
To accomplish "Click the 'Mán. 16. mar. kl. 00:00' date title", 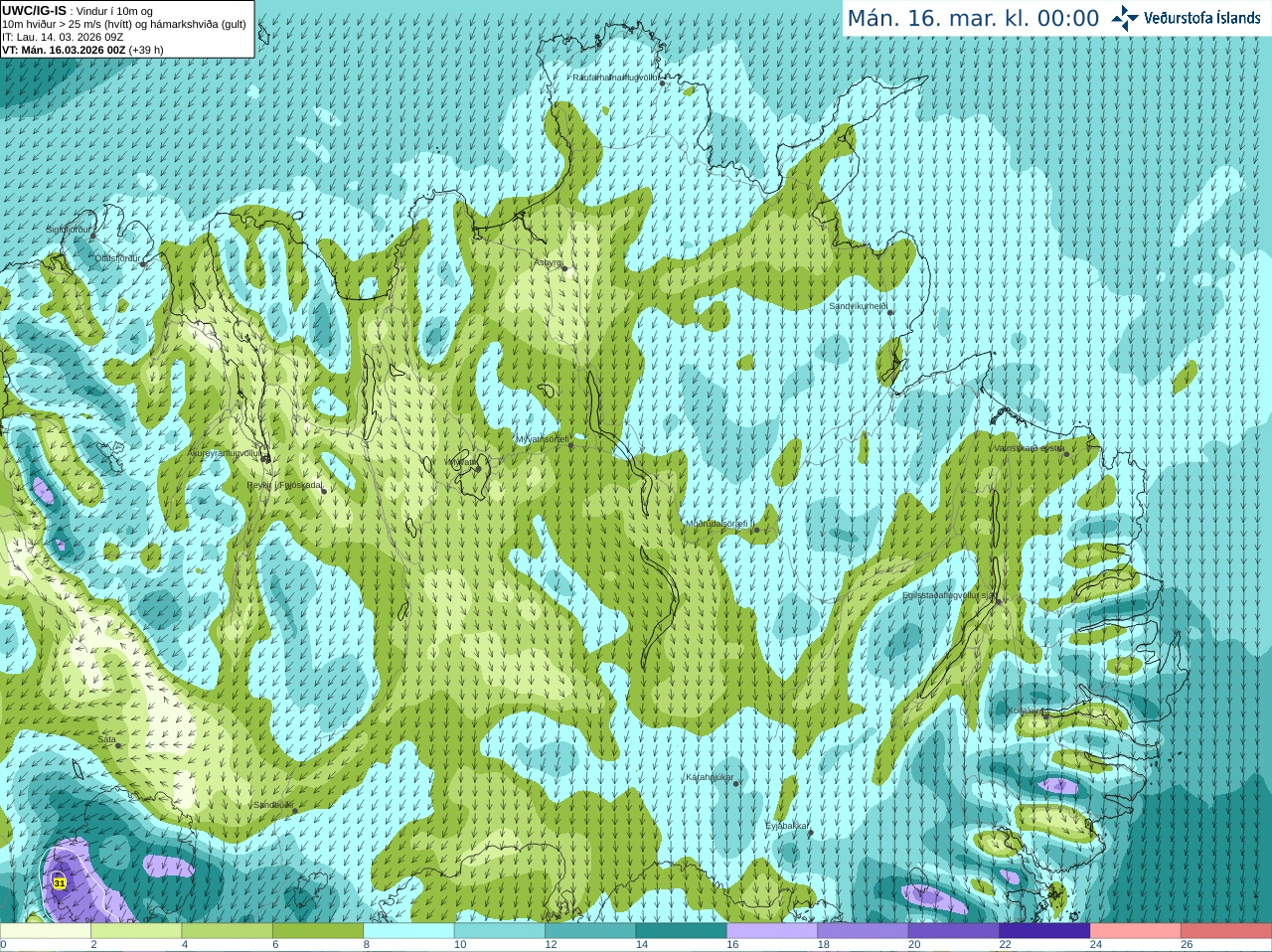I will coord(973,19).
